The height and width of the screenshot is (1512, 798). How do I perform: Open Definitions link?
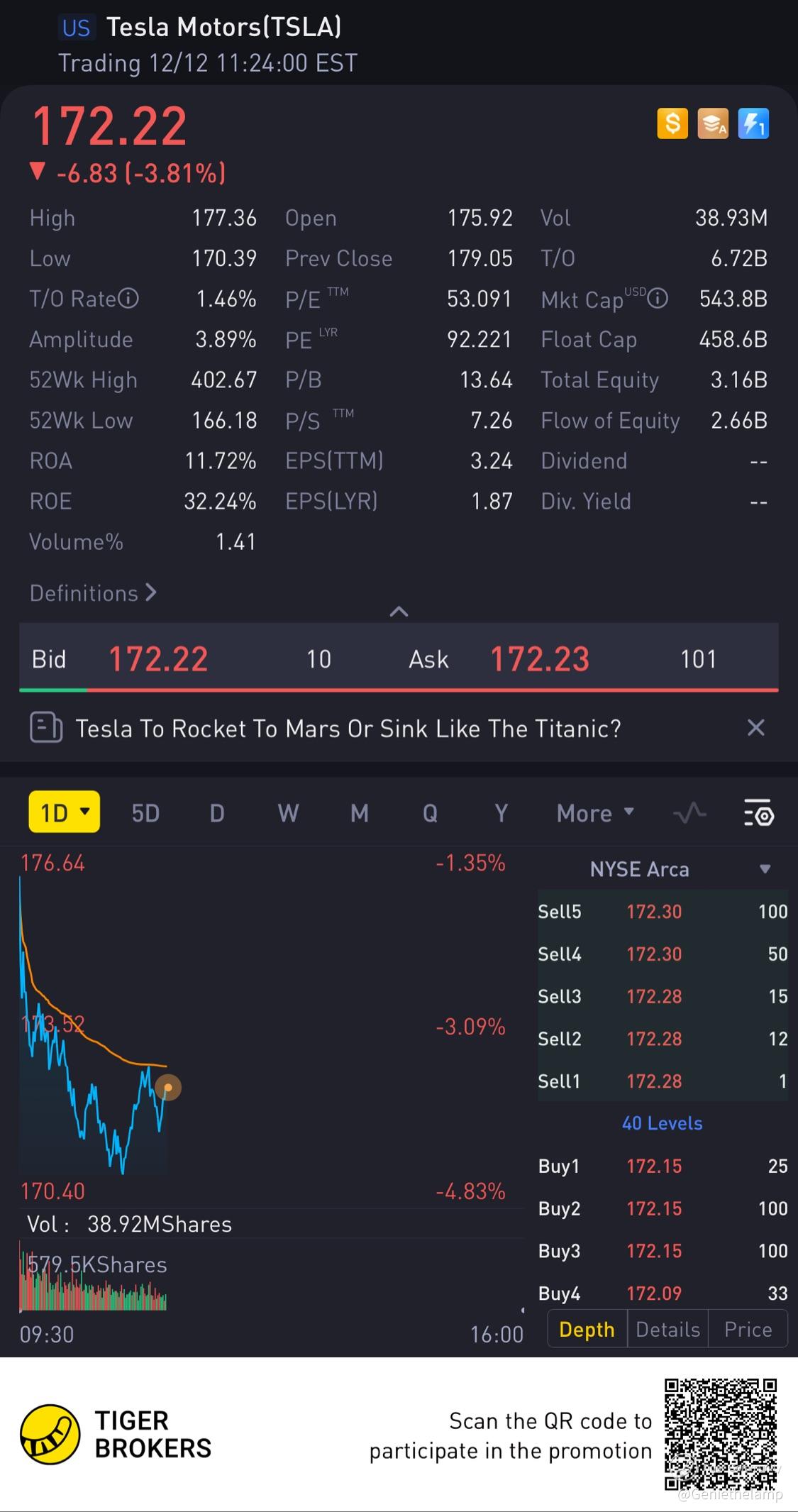[93, 593]
